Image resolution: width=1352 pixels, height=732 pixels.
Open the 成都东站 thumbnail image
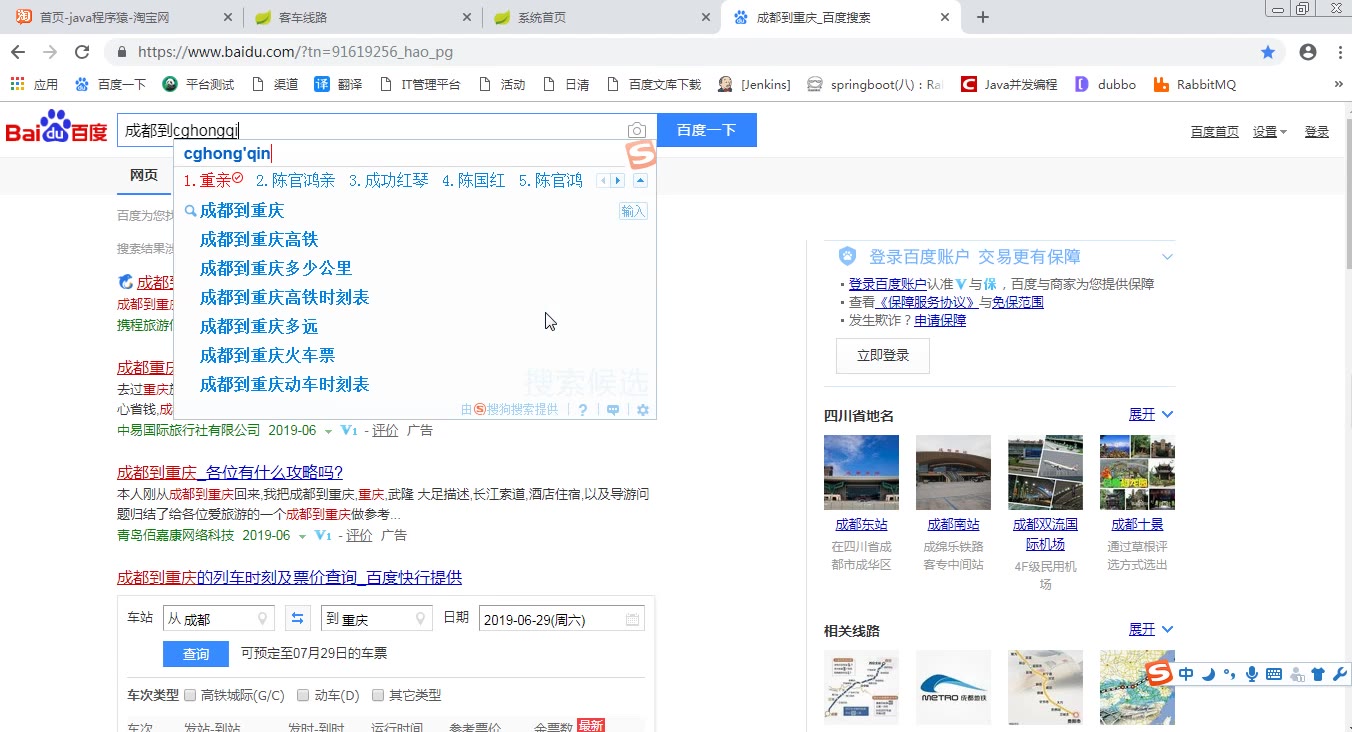click(x=861, y=472)
